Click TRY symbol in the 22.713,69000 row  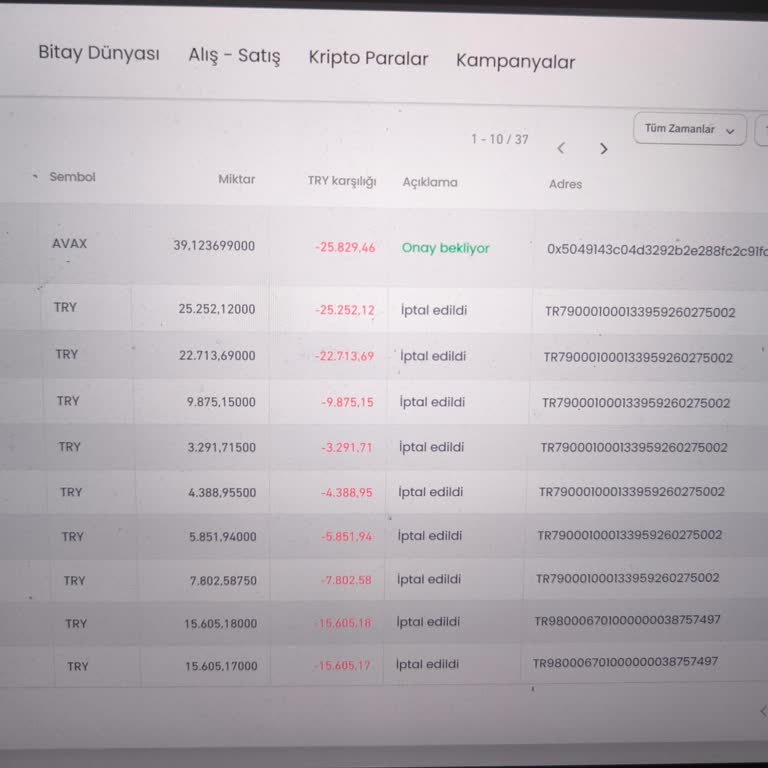click(x=67, y=354)
